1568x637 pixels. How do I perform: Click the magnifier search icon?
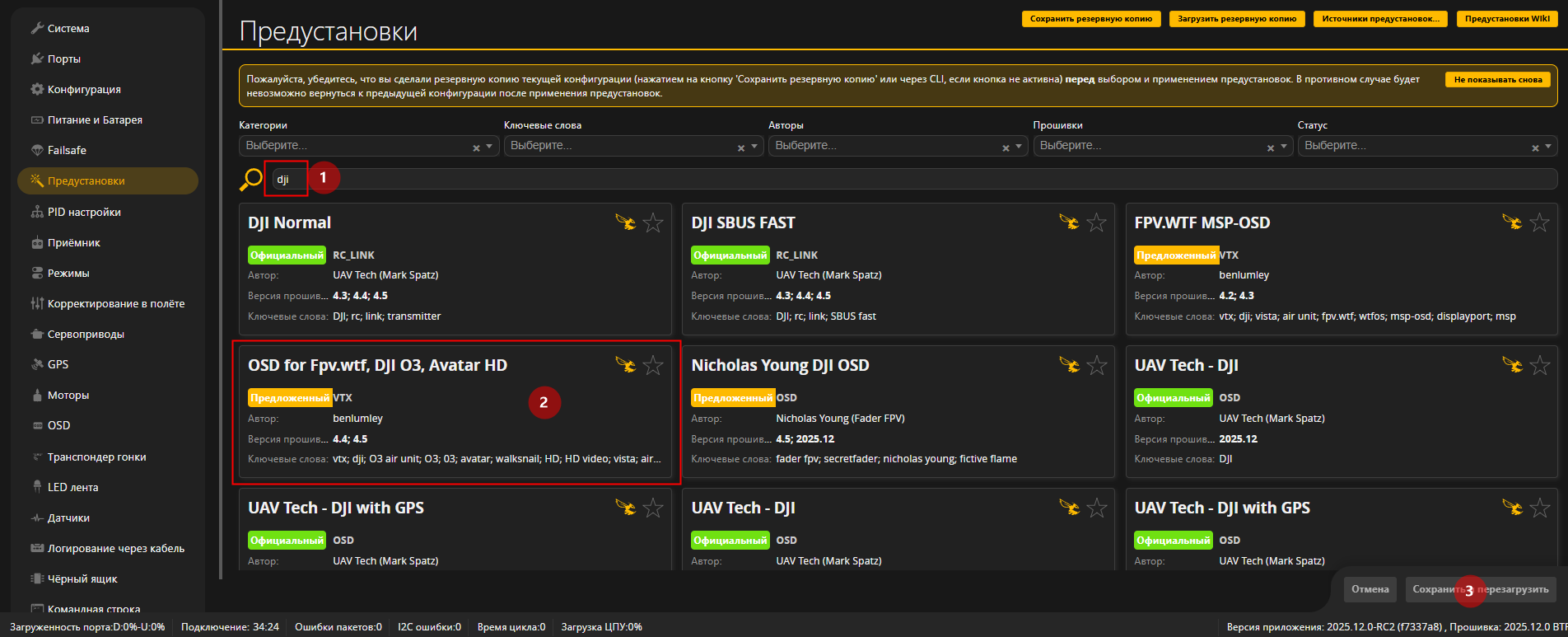click(x=250, y=179)
